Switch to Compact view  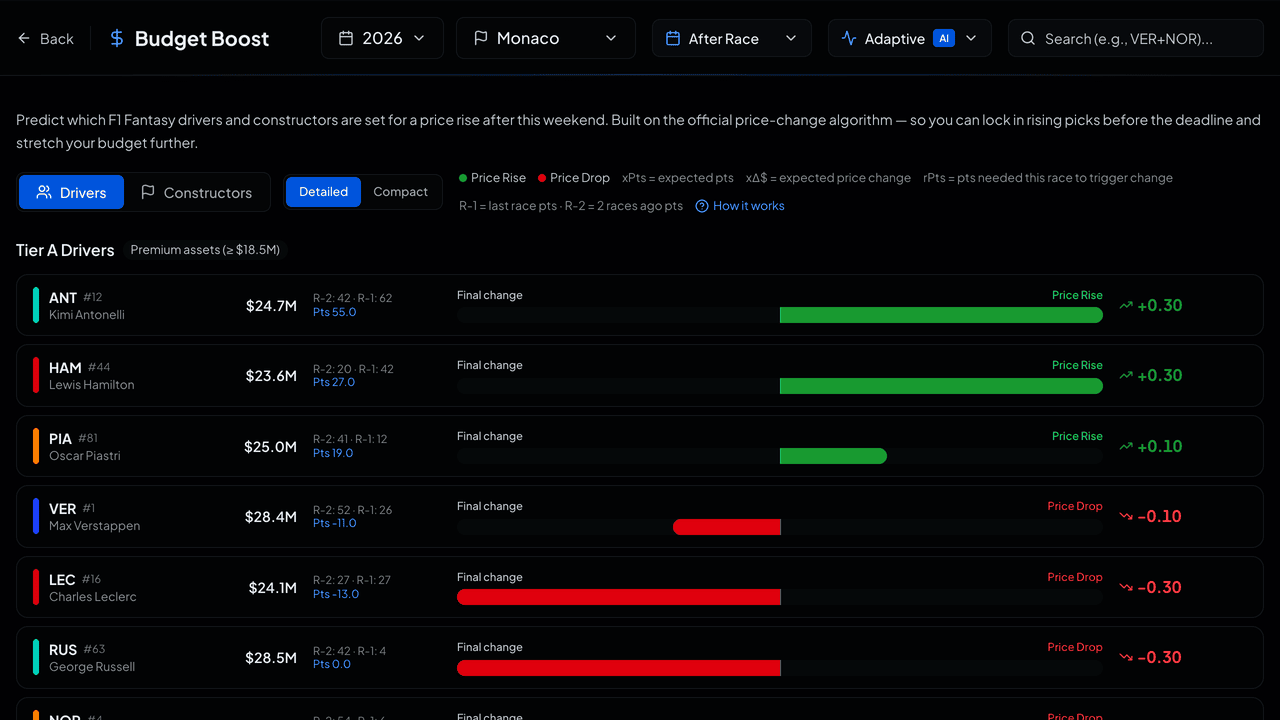pos(400,192)
